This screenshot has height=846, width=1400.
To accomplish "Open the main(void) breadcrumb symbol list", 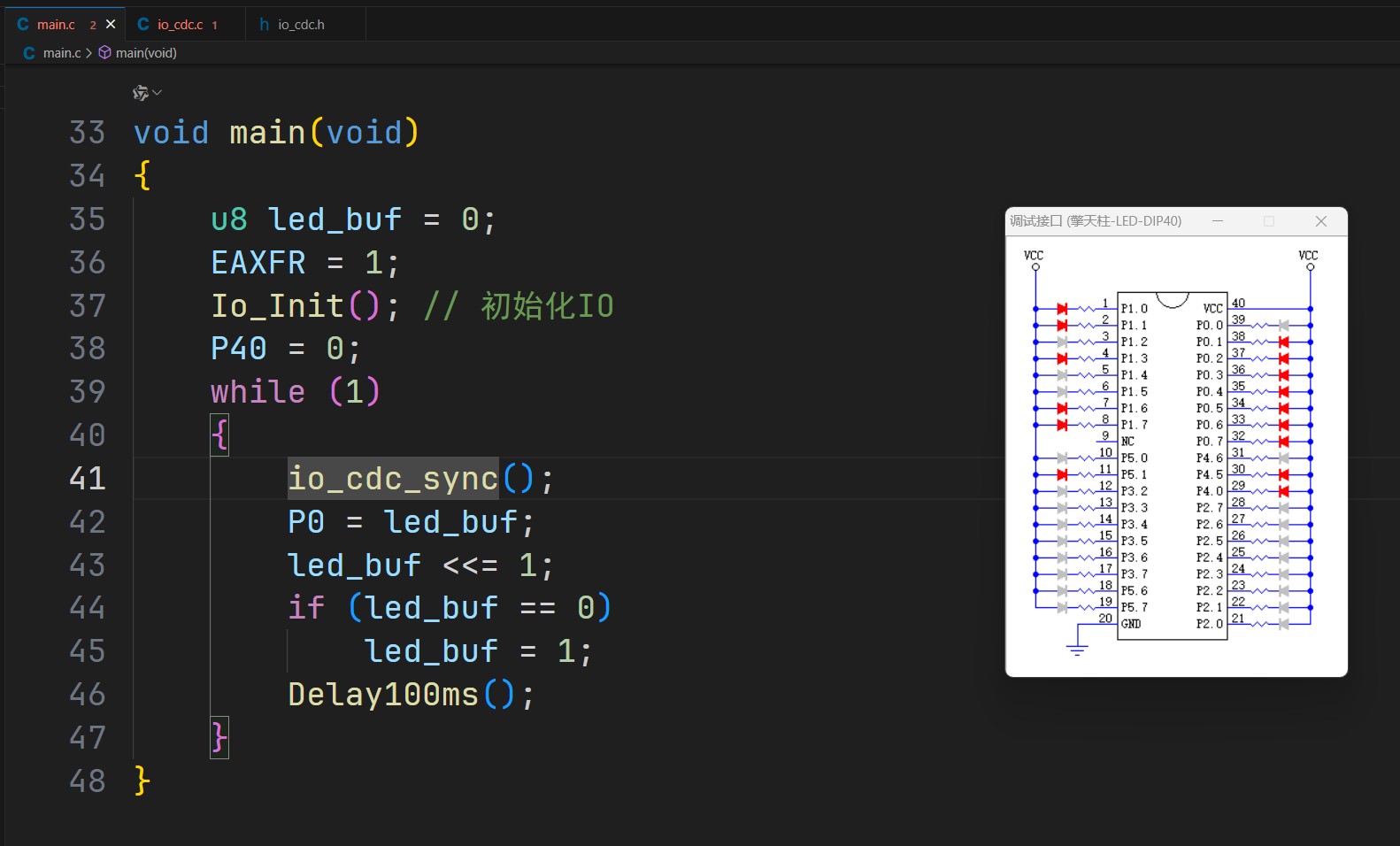I will click(x=146, y=53).
